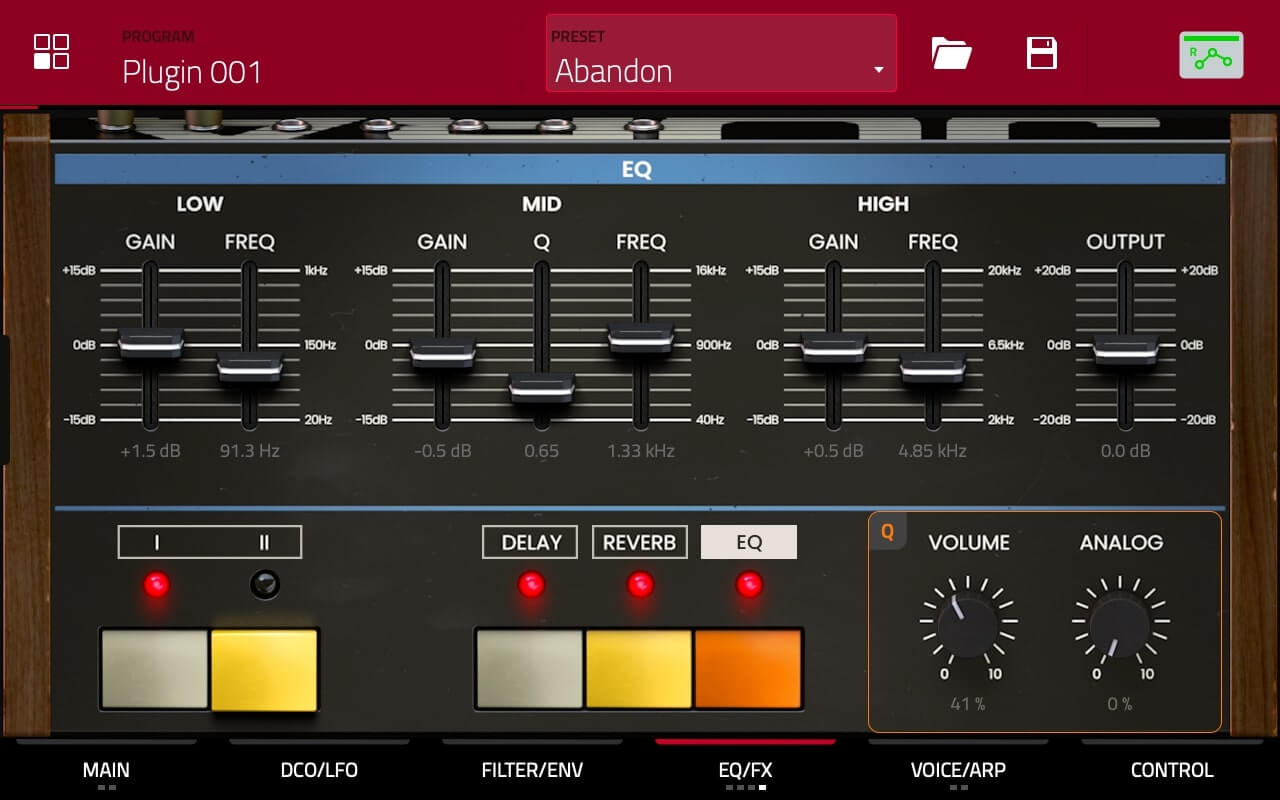
Task: Click the save preset icon
Action: pos(1041,54)
